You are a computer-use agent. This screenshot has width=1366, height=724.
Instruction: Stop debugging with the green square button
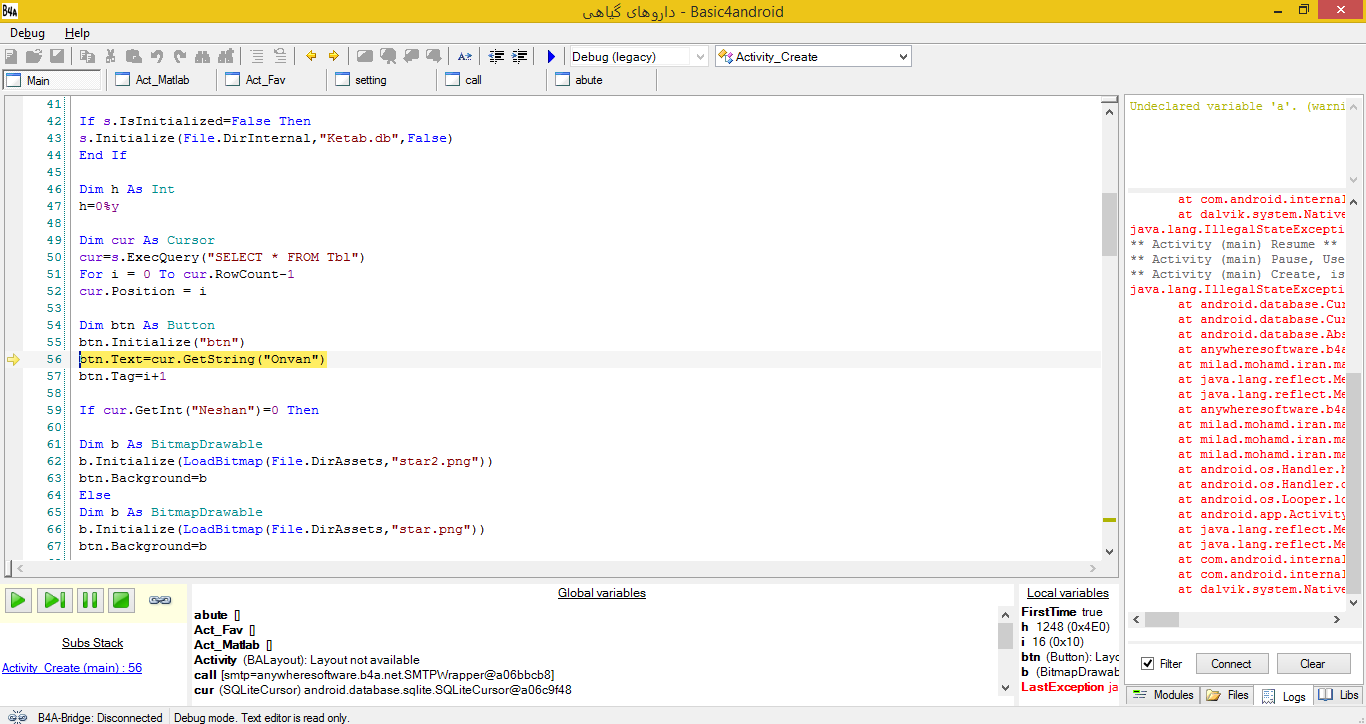121,600
